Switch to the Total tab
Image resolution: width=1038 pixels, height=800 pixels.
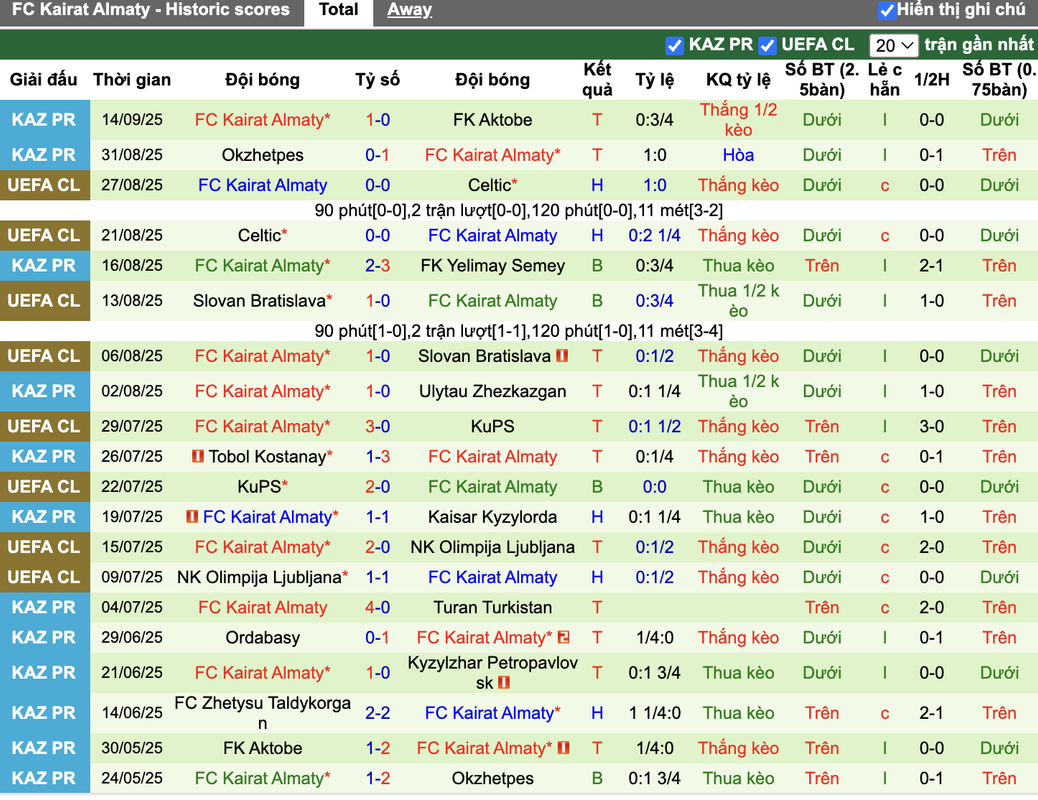[x=338, y=10]
